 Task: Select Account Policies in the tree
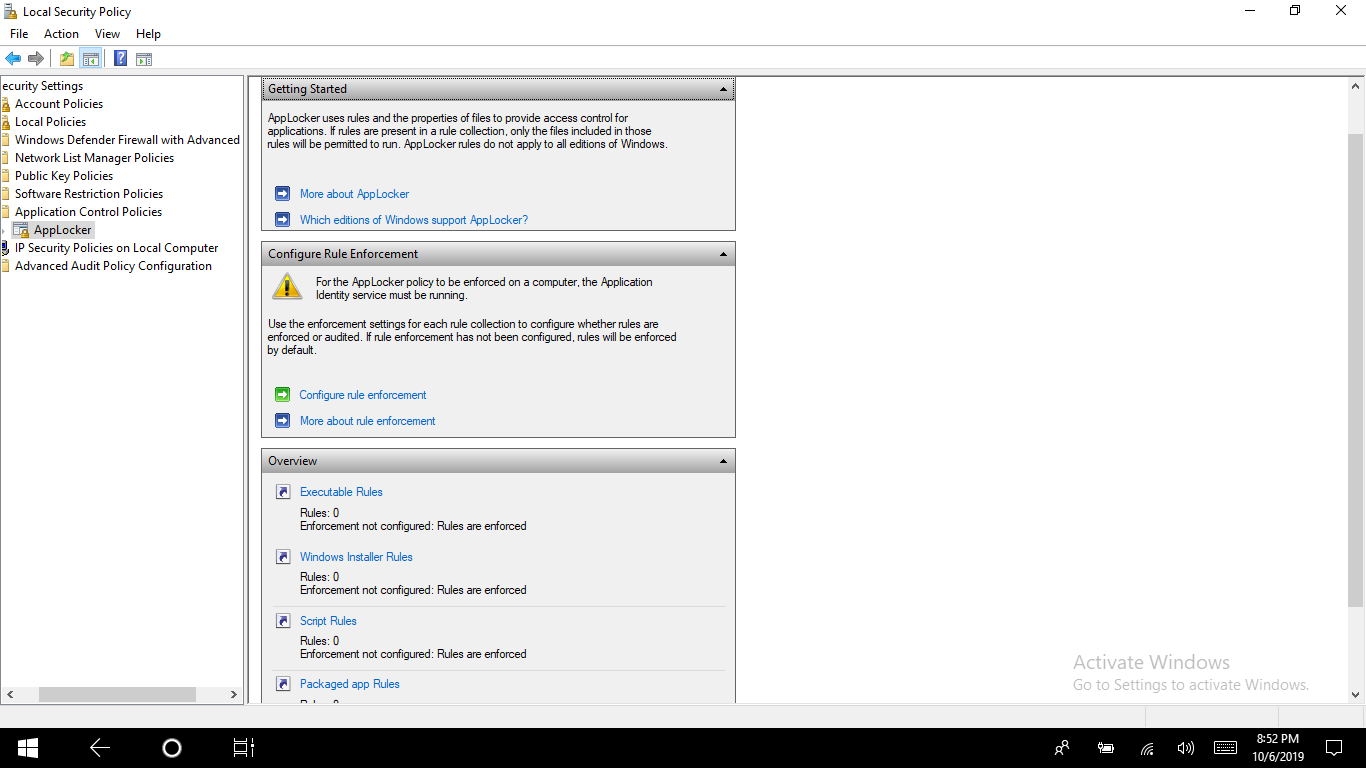pos(59,104)
